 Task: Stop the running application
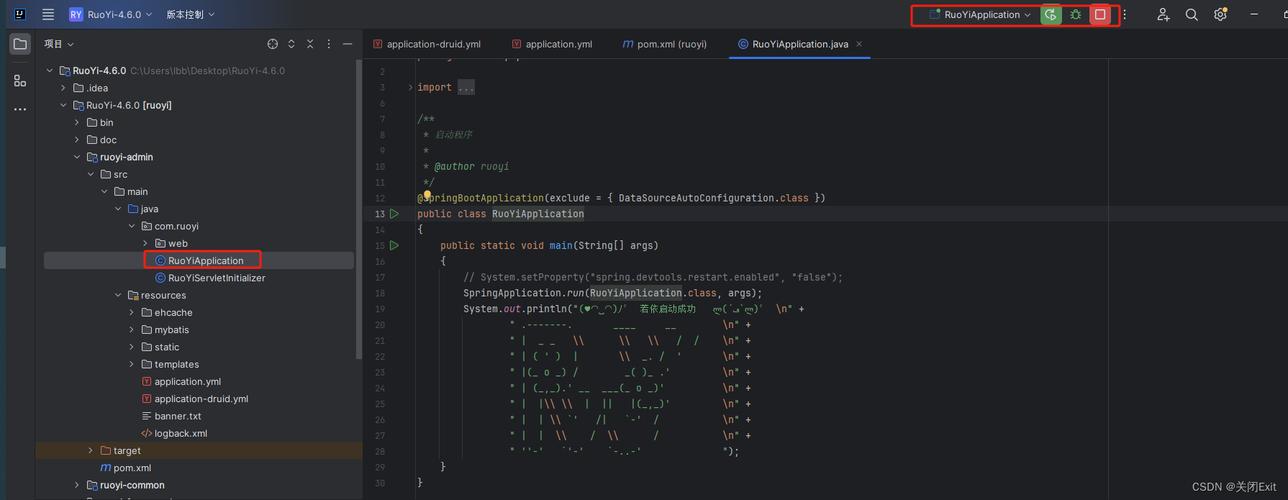1100,15
